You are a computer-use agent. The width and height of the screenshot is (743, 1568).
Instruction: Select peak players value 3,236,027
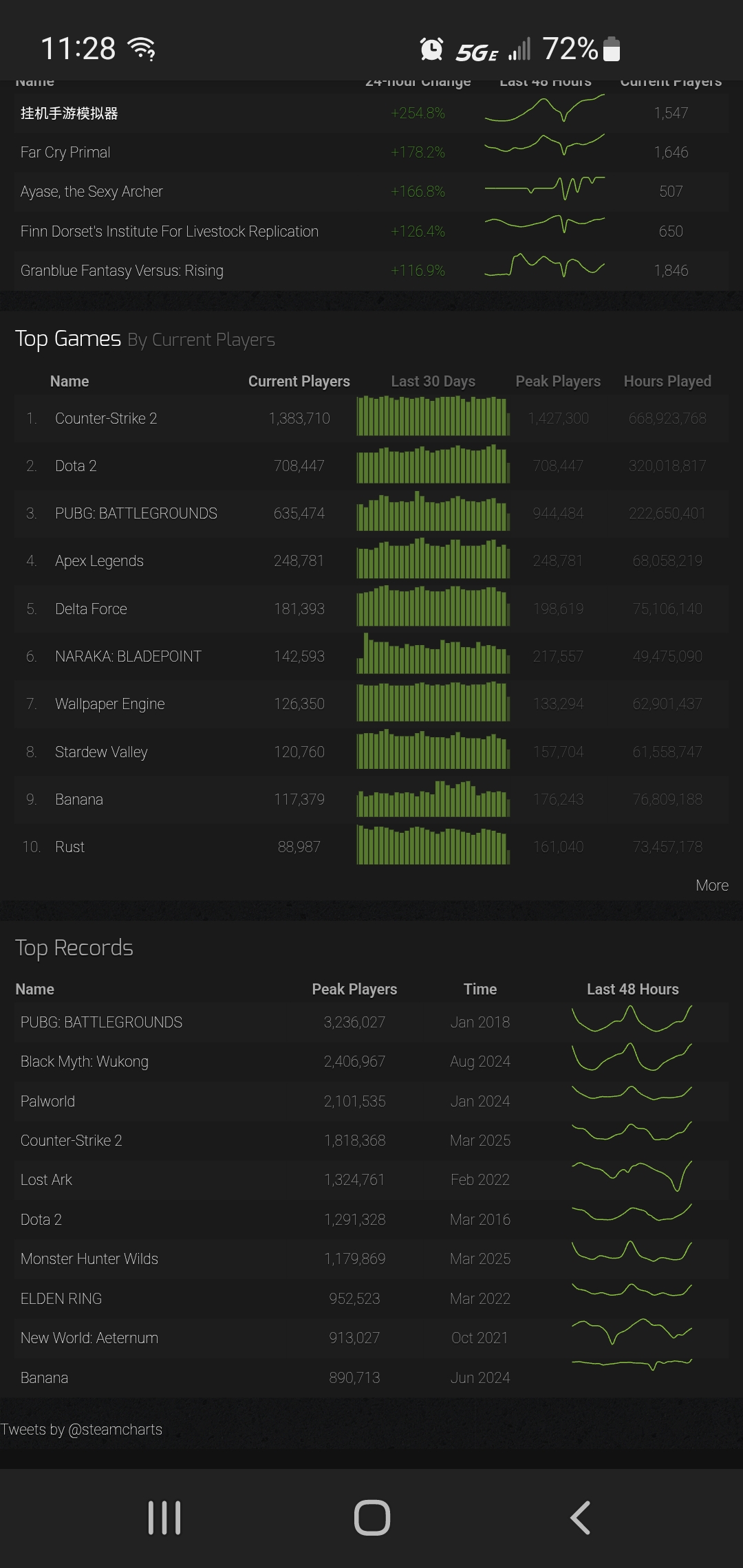point(354,1022)
